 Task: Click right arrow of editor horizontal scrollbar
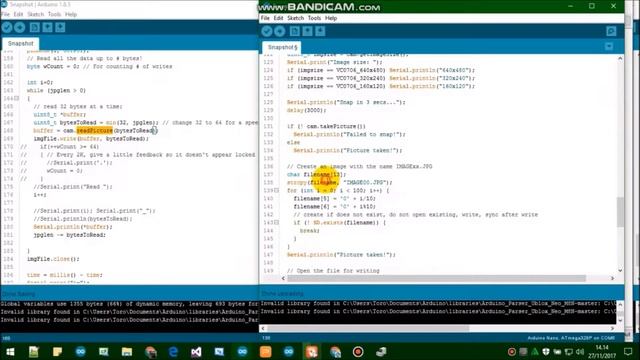612,278
